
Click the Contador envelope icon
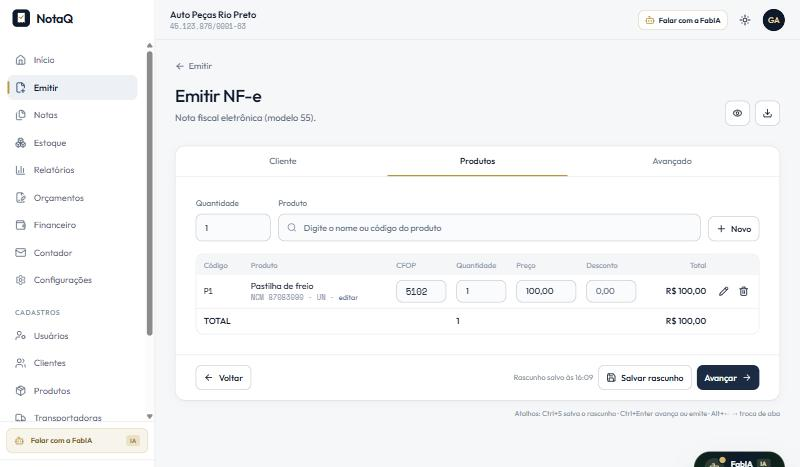coord(20,253)
